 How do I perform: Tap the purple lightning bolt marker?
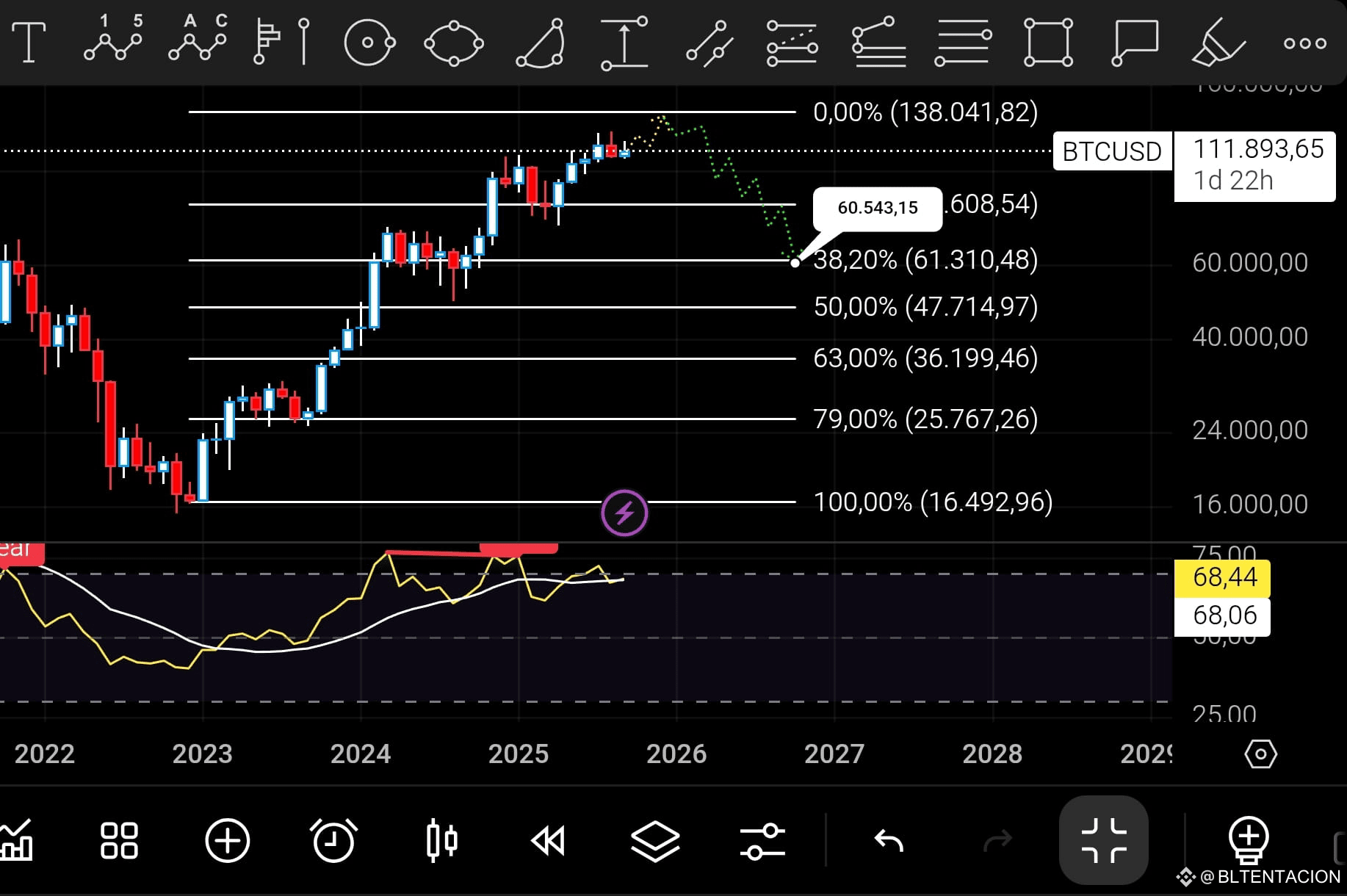[624, 513]
